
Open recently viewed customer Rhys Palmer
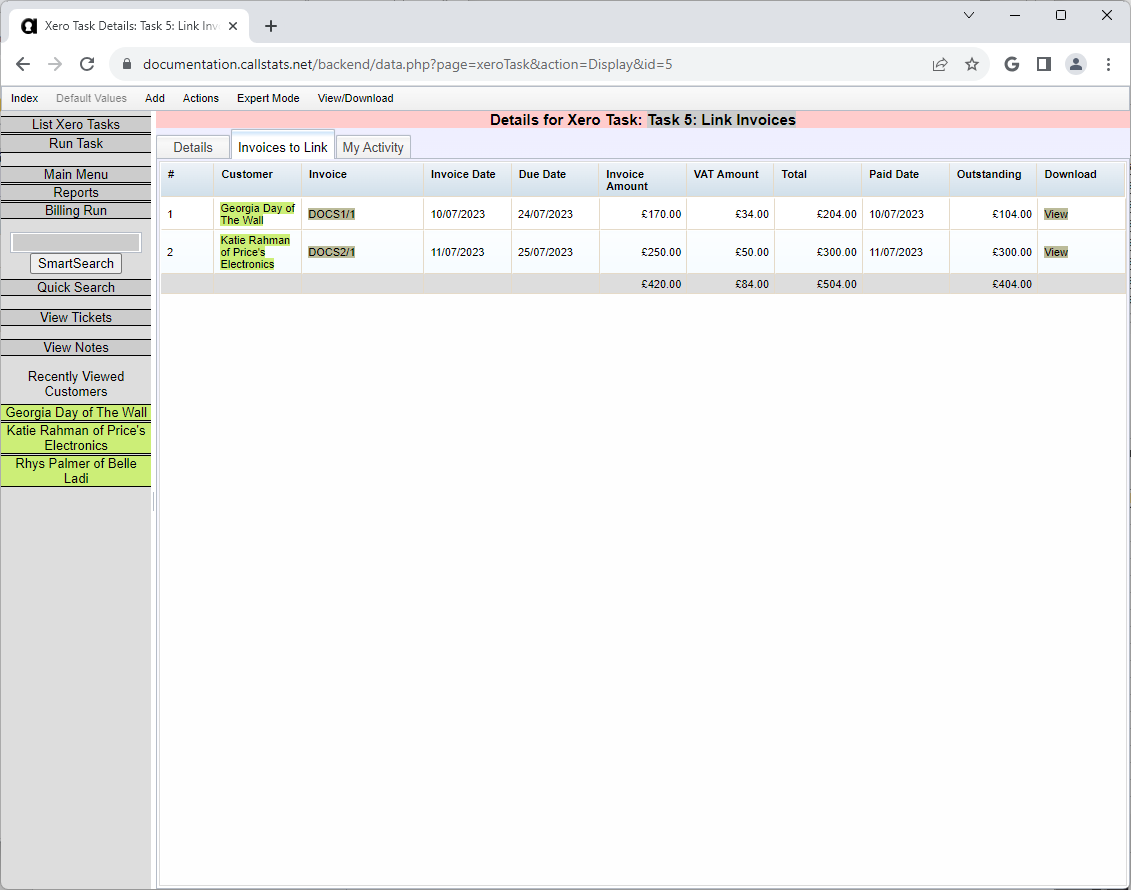[75, 470]
